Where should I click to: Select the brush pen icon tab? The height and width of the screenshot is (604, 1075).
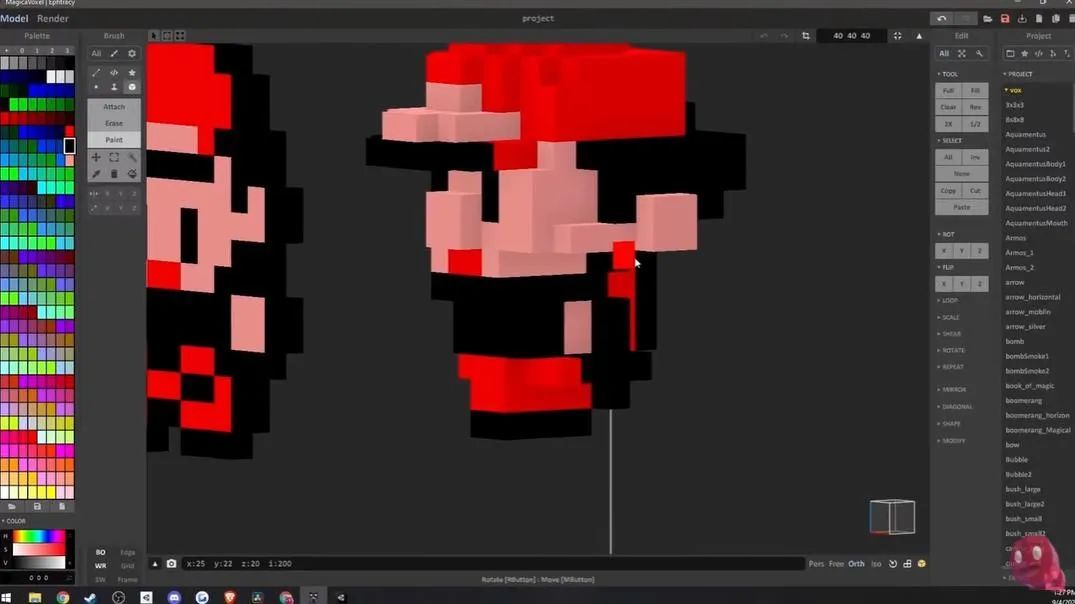[x=114, y=53]
